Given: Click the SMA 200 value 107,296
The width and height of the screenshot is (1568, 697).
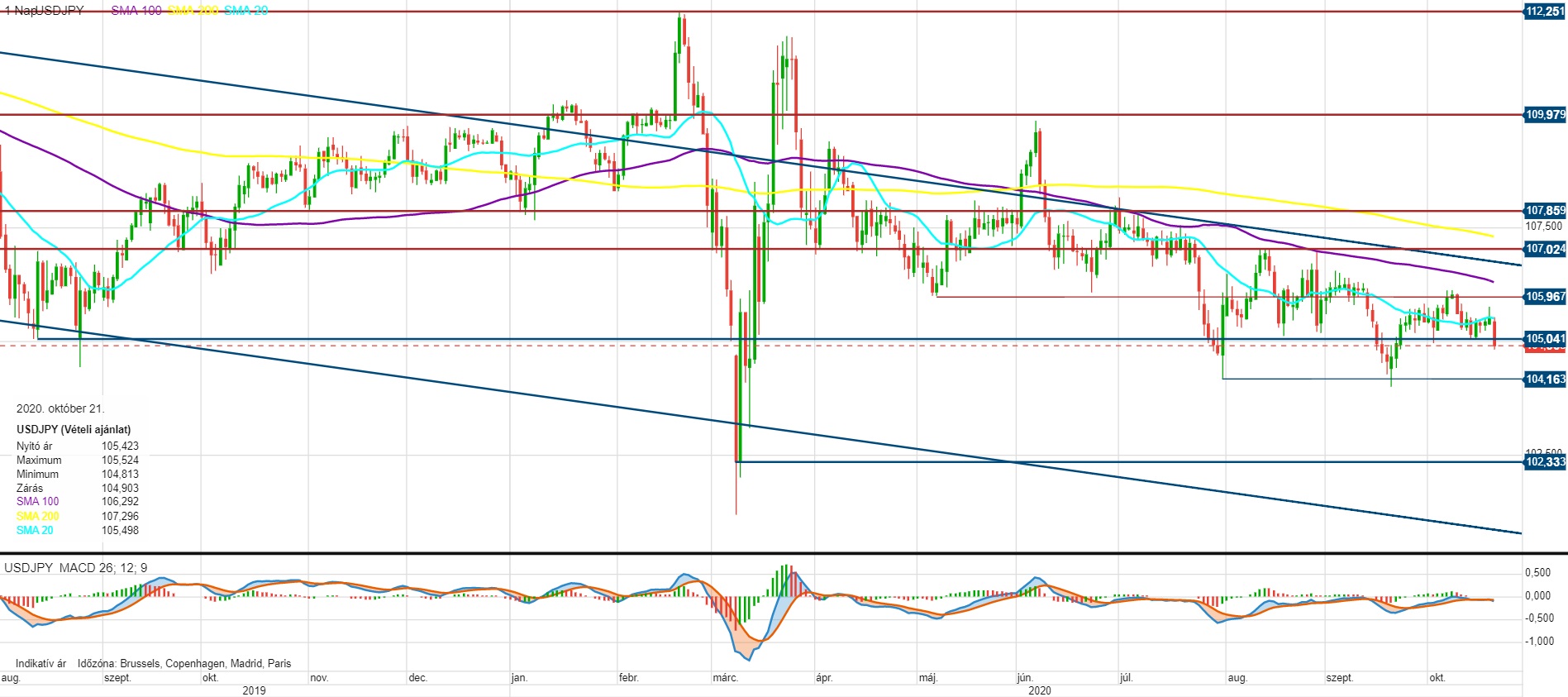Looking at the screenshot, I should pyautogui.click(x=120, y=516).
